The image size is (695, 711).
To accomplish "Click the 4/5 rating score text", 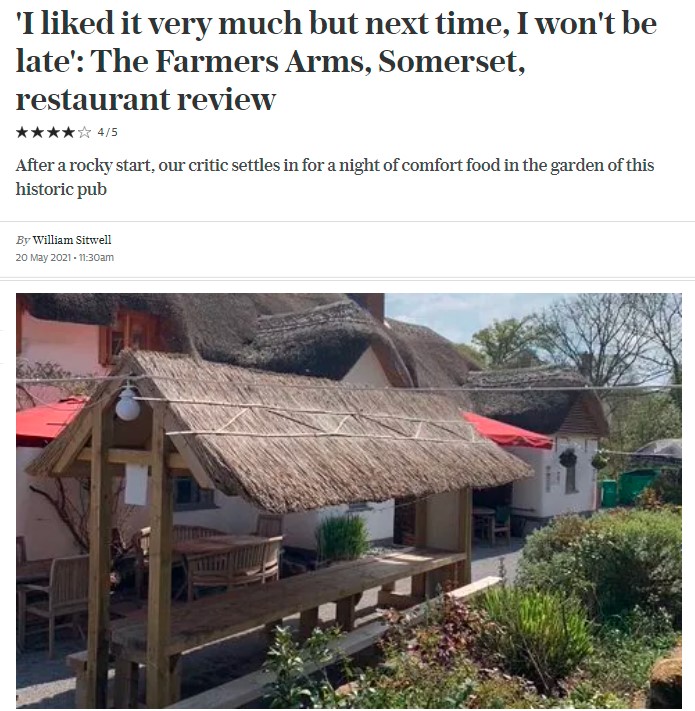I will 107,132.
